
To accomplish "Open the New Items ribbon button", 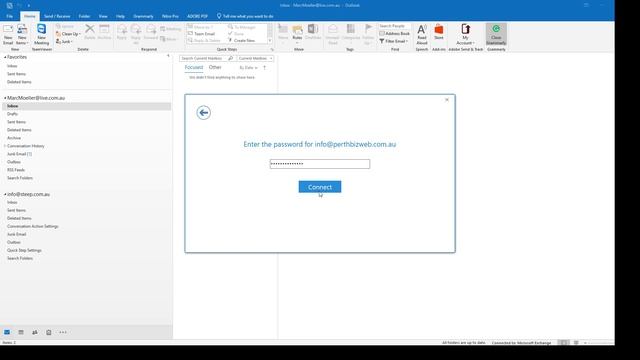I will tap(22, 34).
